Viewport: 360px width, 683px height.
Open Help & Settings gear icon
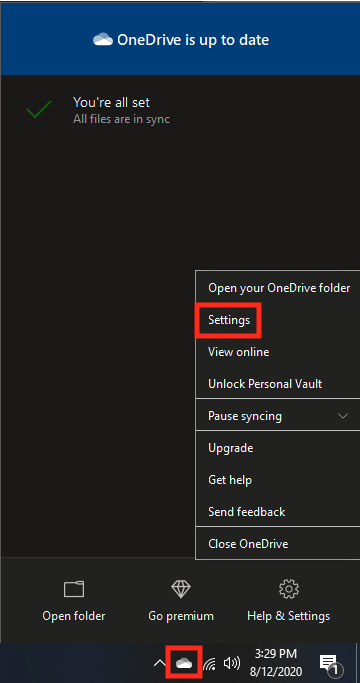click(x=288, y=589)
